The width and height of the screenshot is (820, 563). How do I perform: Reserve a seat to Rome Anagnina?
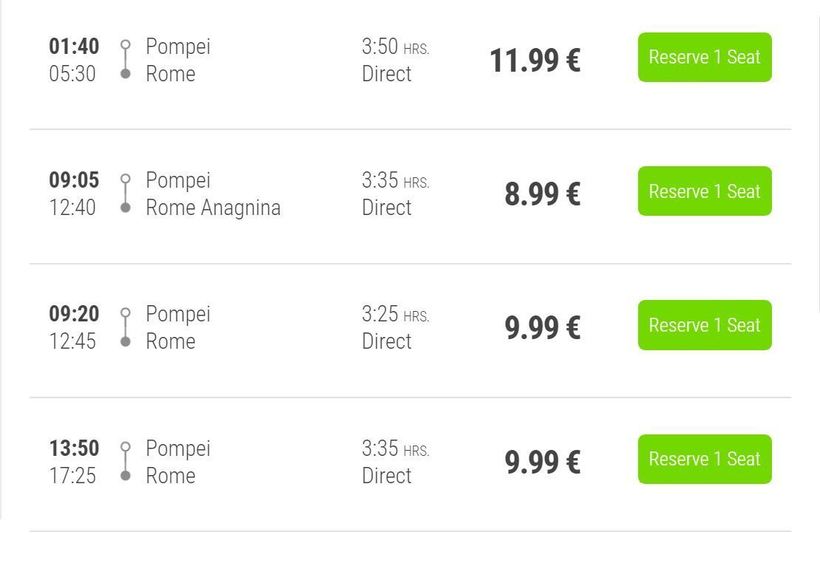pos(704,192)
